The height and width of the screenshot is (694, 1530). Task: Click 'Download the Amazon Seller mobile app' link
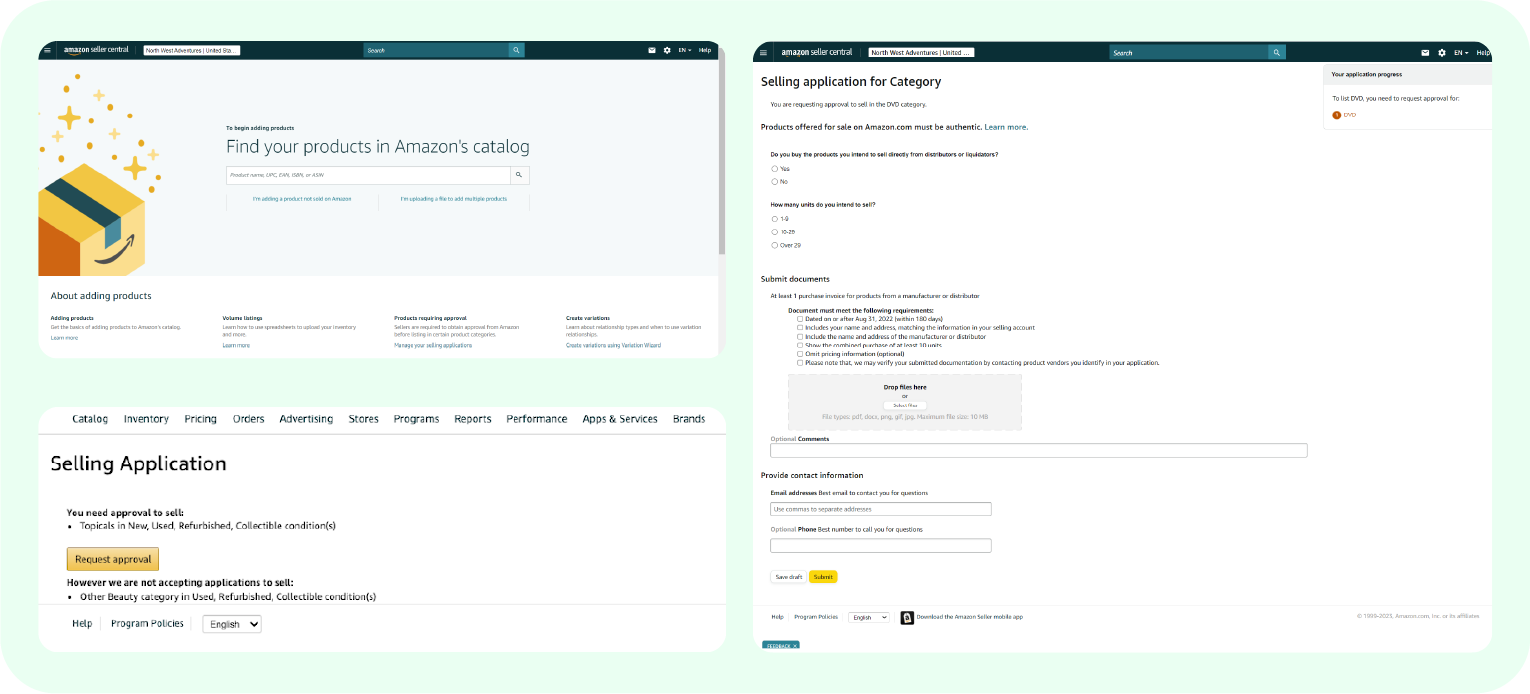click(969, 617)
